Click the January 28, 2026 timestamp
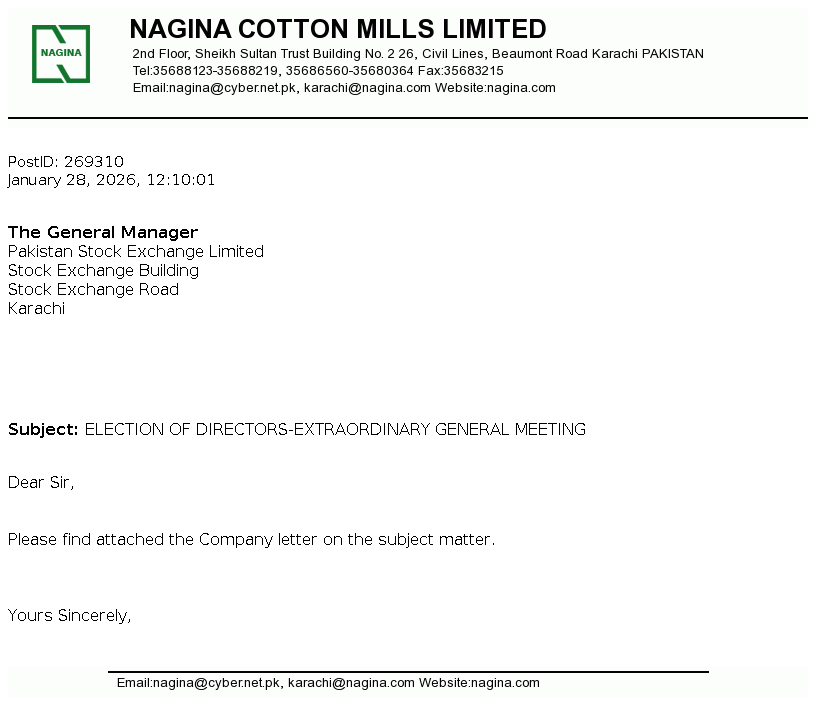The width and height of the screenshot is (817, 705). point(111,181)
